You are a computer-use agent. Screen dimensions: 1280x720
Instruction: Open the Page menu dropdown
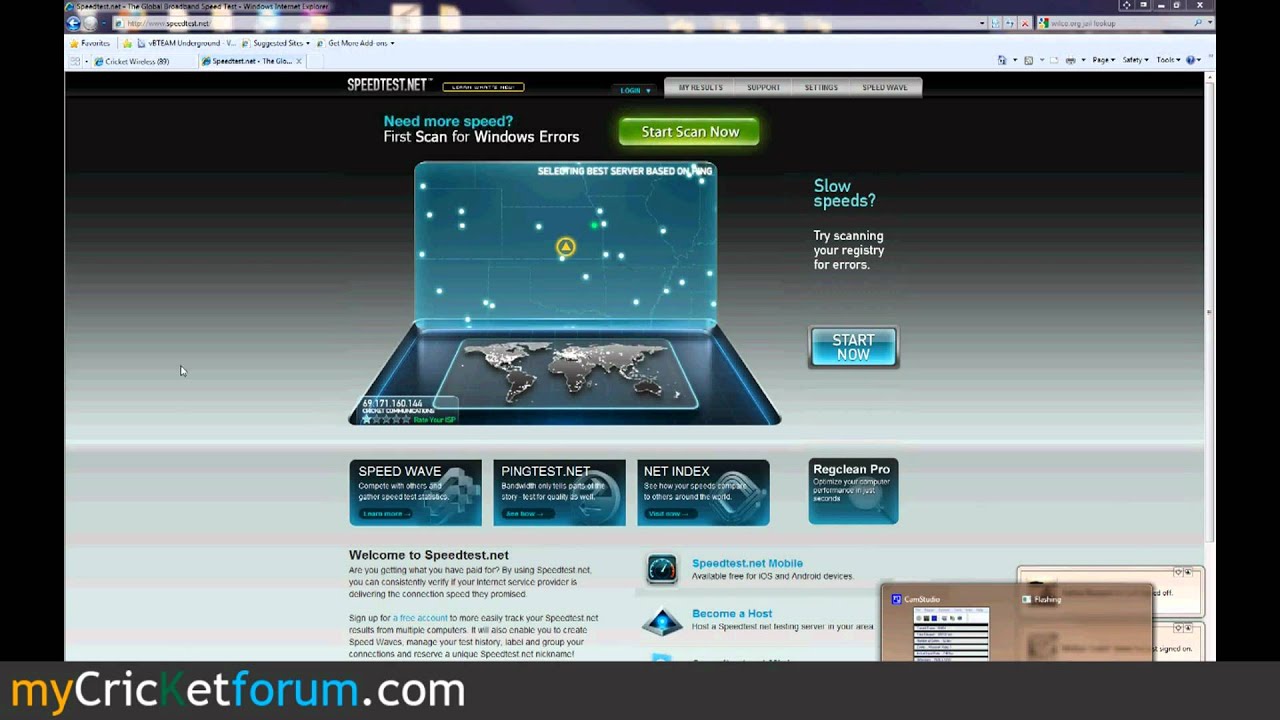click(x=1103, y=60)
